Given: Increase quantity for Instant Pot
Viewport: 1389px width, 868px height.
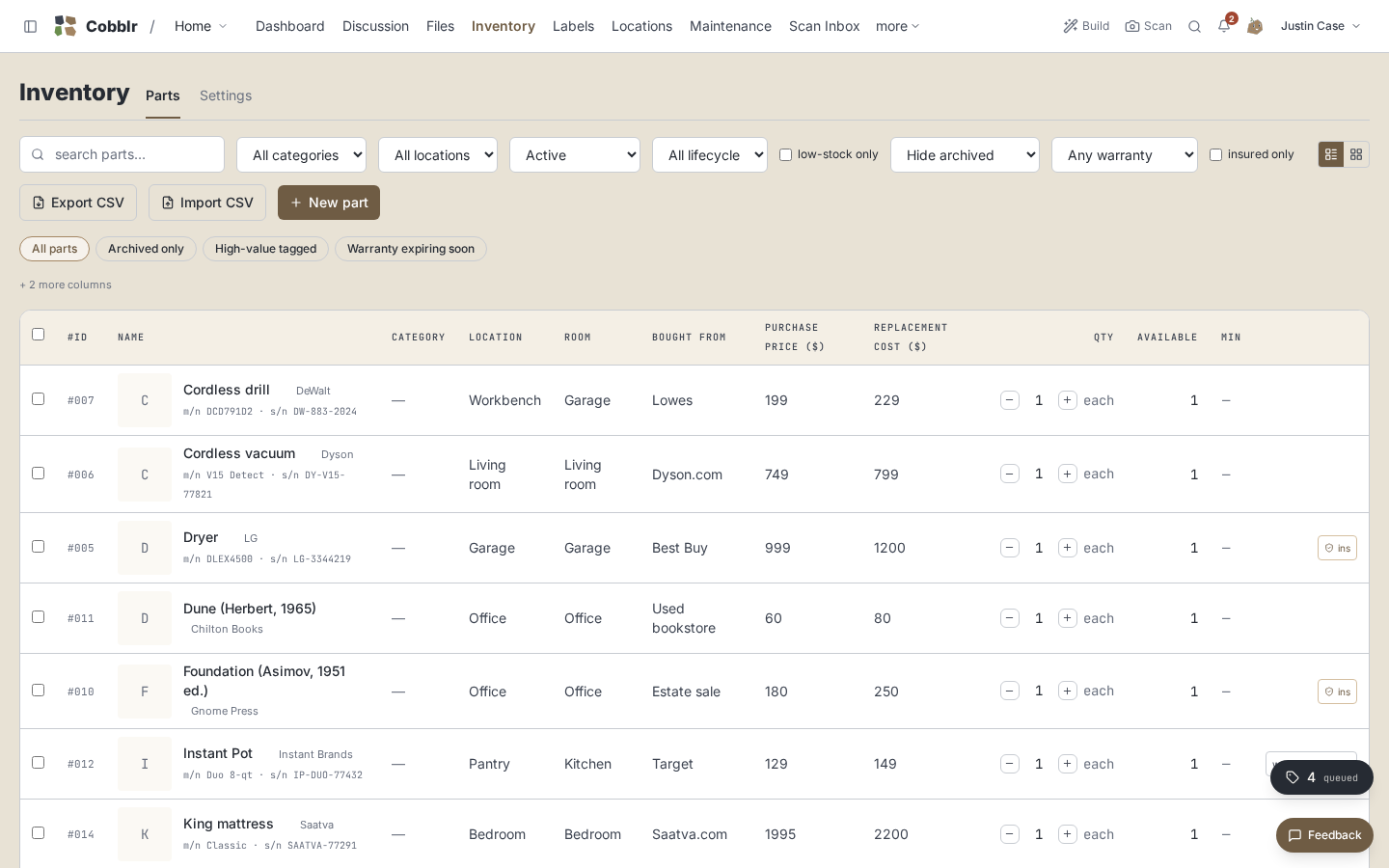Looking at the screenshot, I should pyautogui.click(x=1068, y=764).
